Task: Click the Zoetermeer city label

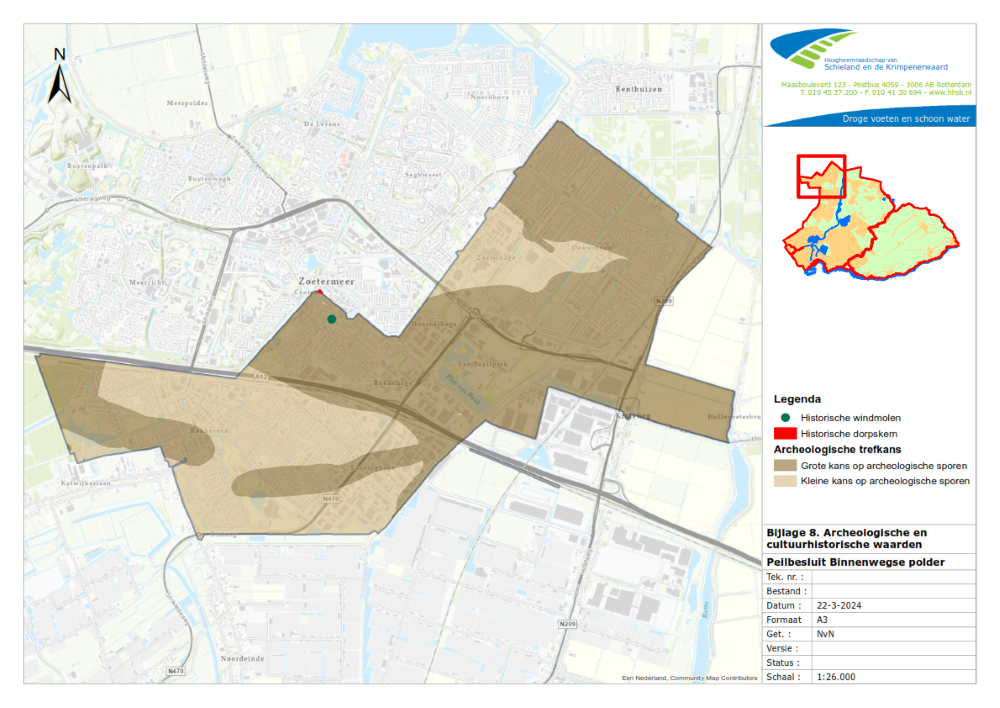Action: coord(326,282)
